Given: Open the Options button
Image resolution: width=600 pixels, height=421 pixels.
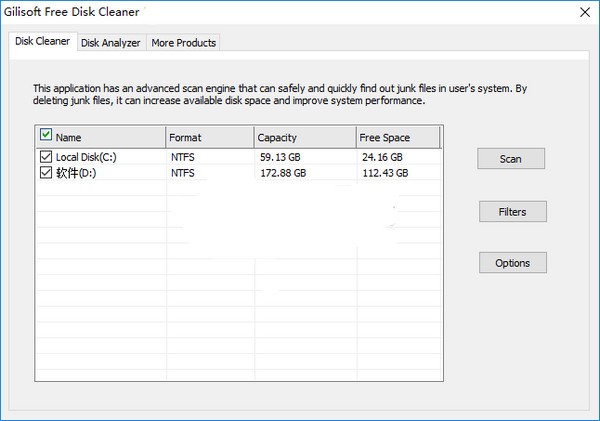Looking at the screenshot, I should (x=512, y=263).
